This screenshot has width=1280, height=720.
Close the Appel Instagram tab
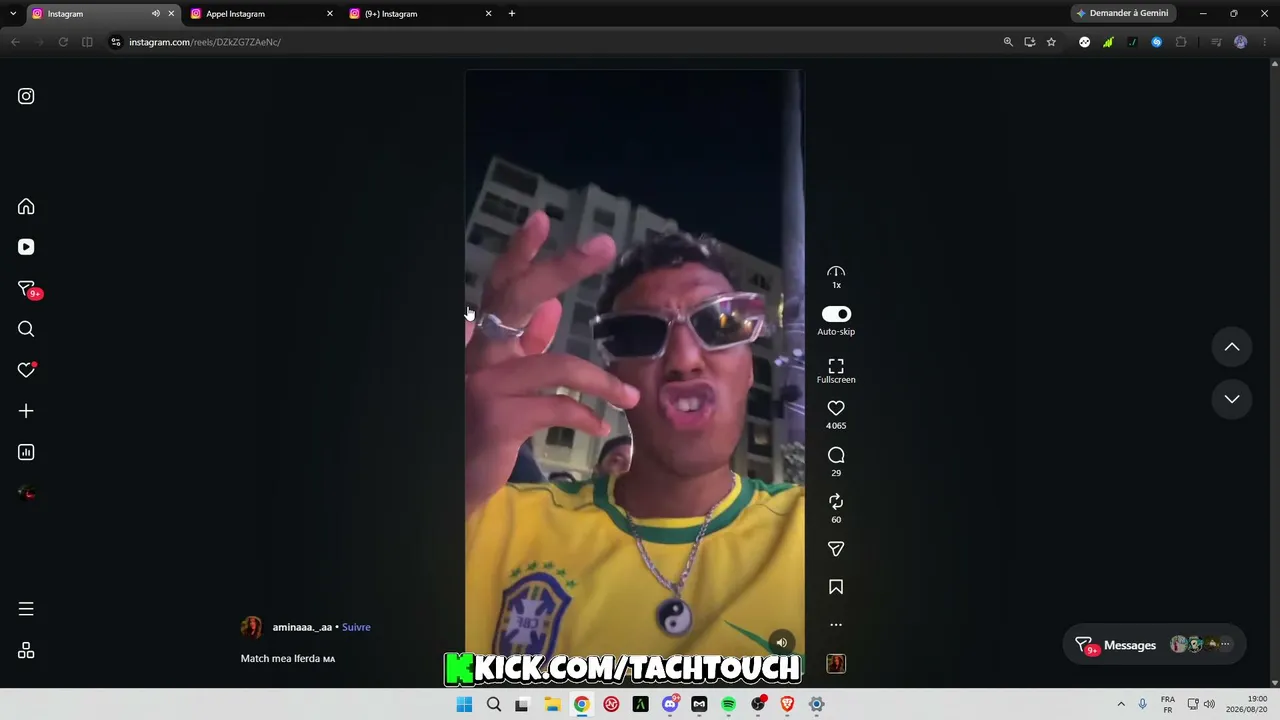[330, 14]
